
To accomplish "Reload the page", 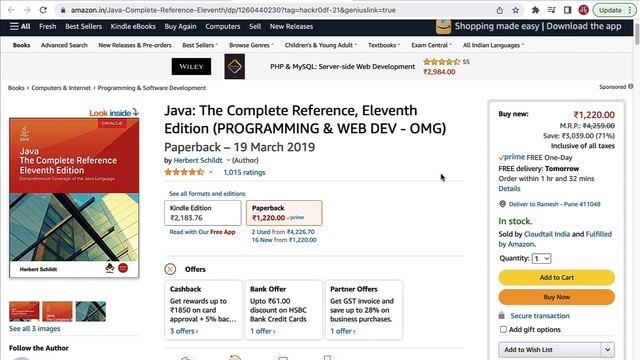I will tap(43, 10).
